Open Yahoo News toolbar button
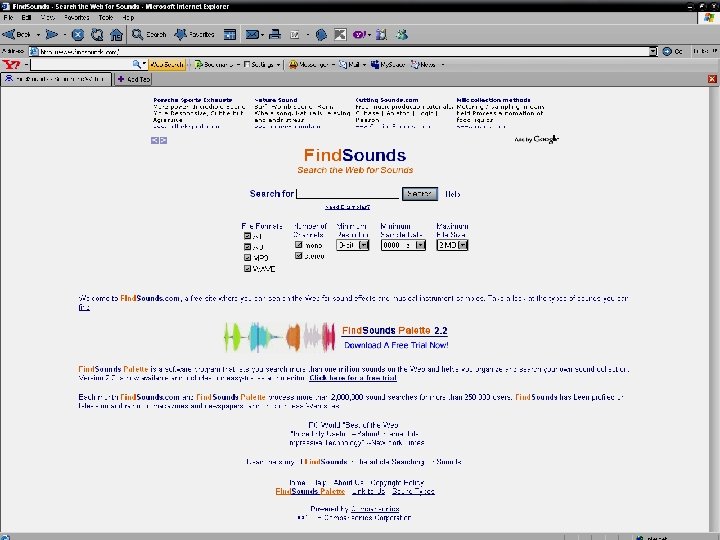The height and width of the screenshot is (540, 720). [423, 65]
